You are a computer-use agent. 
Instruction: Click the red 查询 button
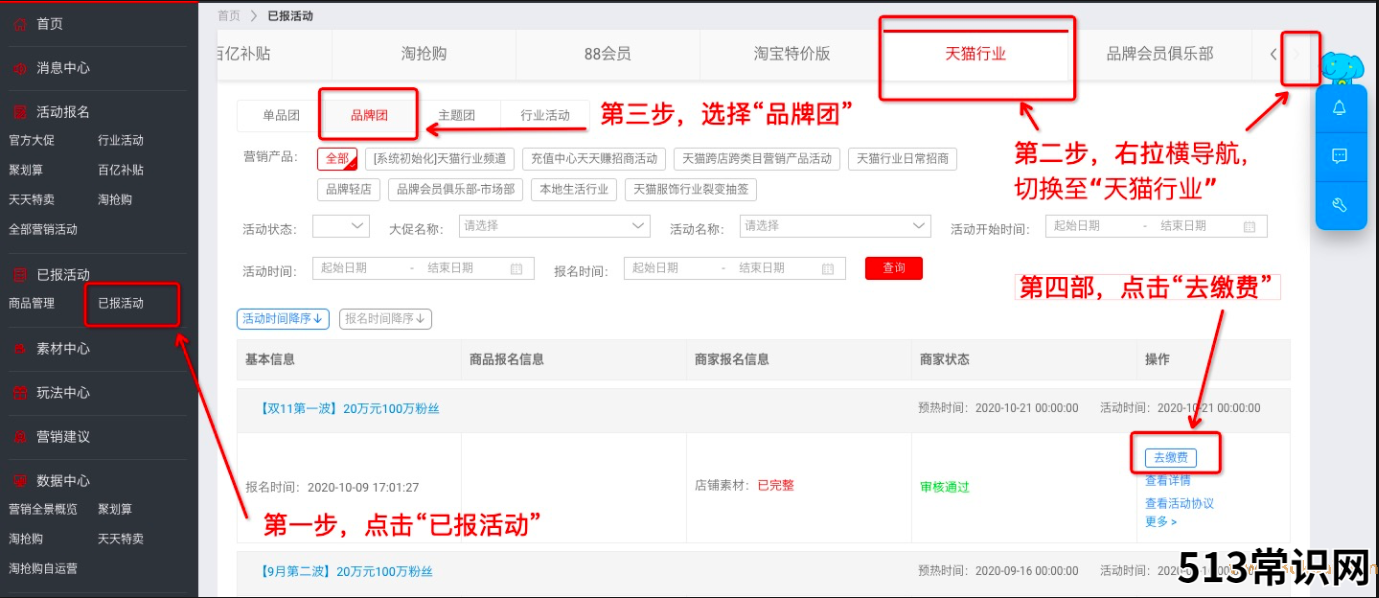click(894, 268)
